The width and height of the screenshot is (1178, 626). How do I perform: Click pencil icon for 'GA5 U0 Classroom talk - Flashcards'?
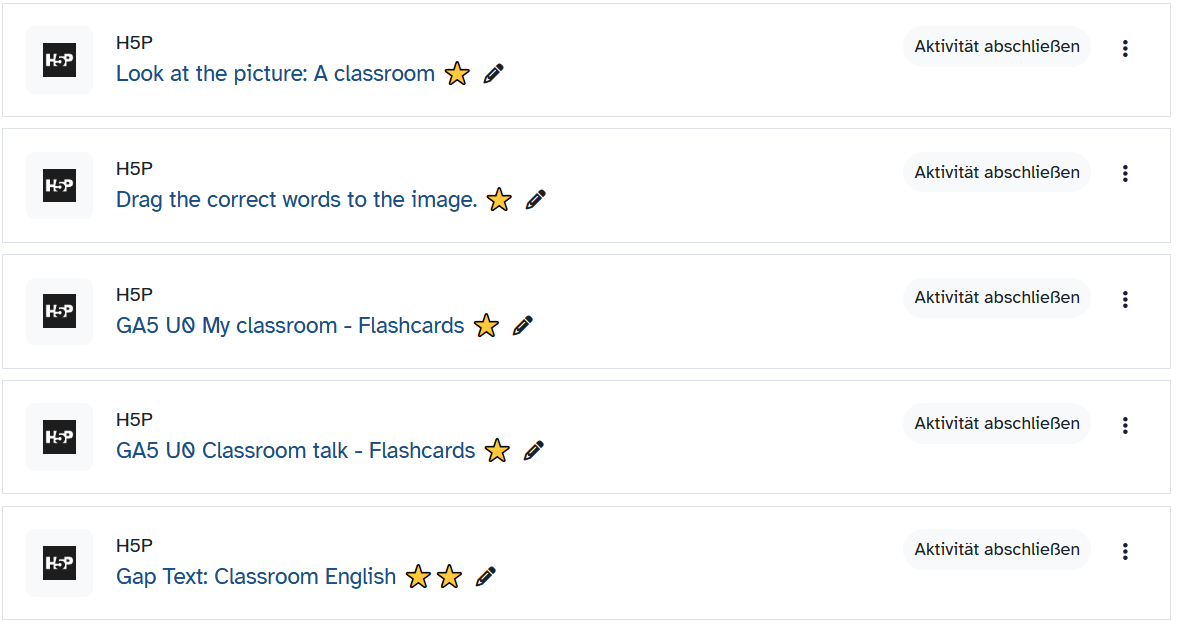pyautogui.click(x=533, y=451)
